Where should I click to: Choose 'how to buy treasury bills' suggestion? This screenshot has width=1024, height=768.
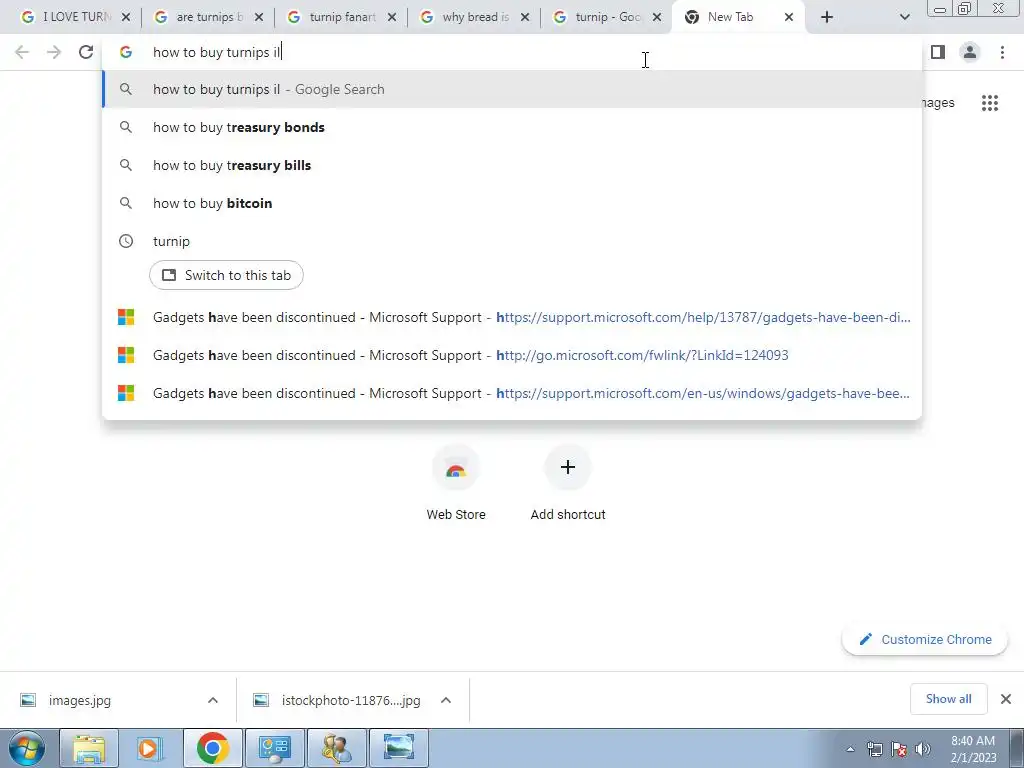513,165
